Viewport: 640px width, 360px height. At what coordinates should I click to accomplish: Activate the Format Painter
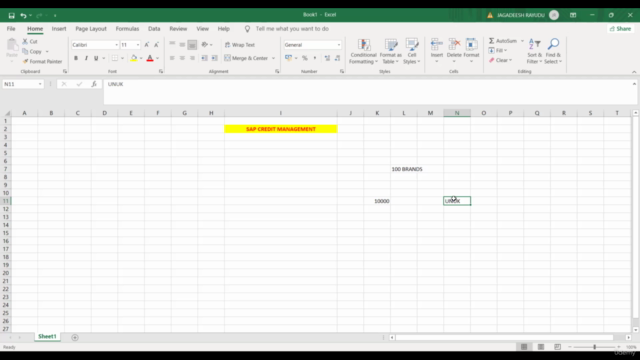pos(42,61)
